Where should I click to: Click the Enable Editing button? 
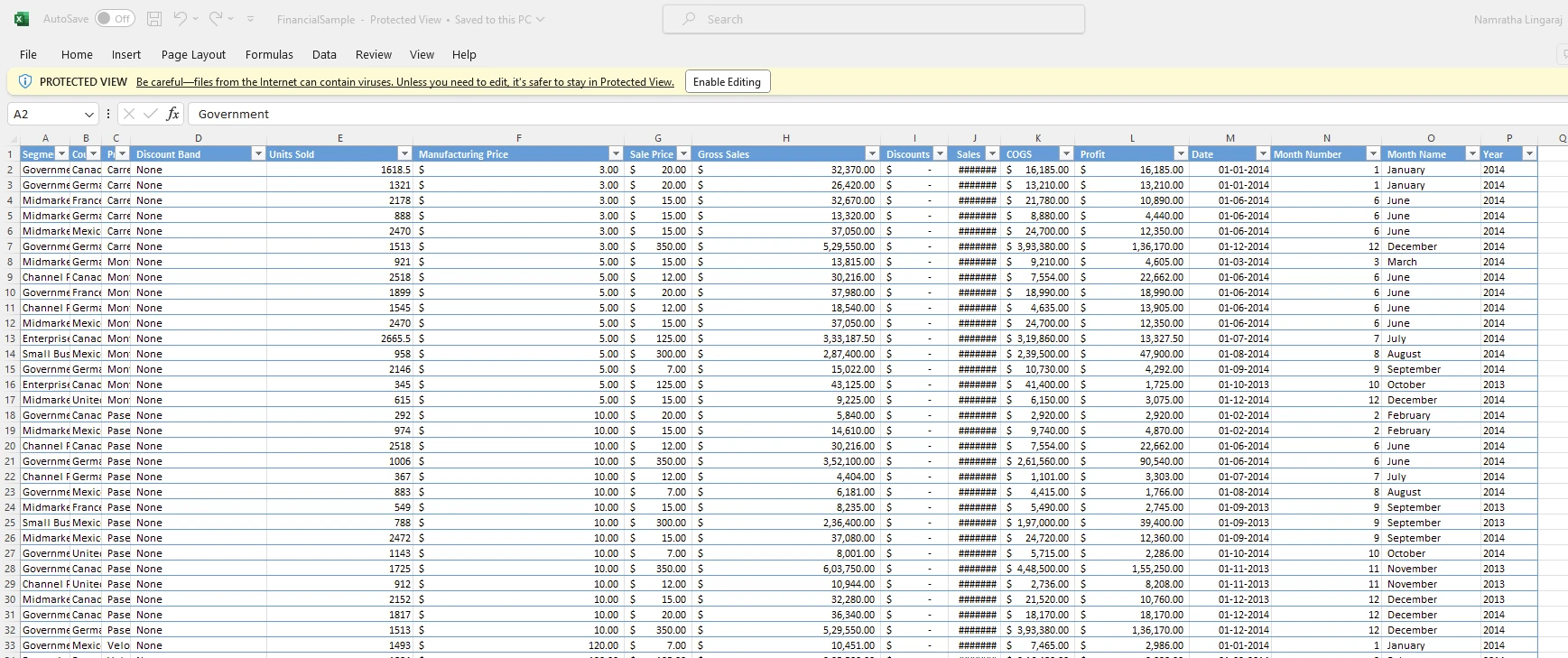pyautogui.click(x=727, y=82)
